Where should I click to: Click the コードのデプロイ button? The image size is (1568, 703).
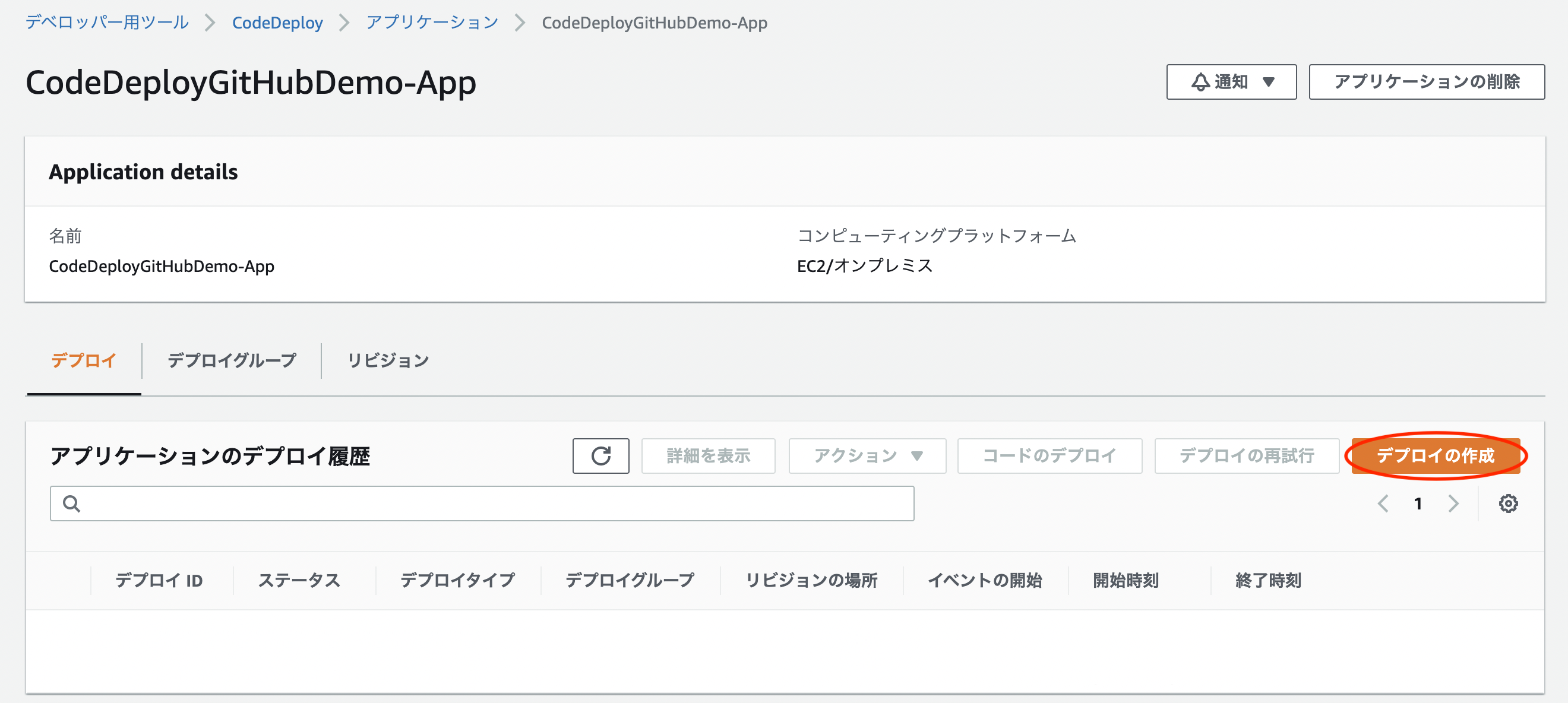[1049, 455]
